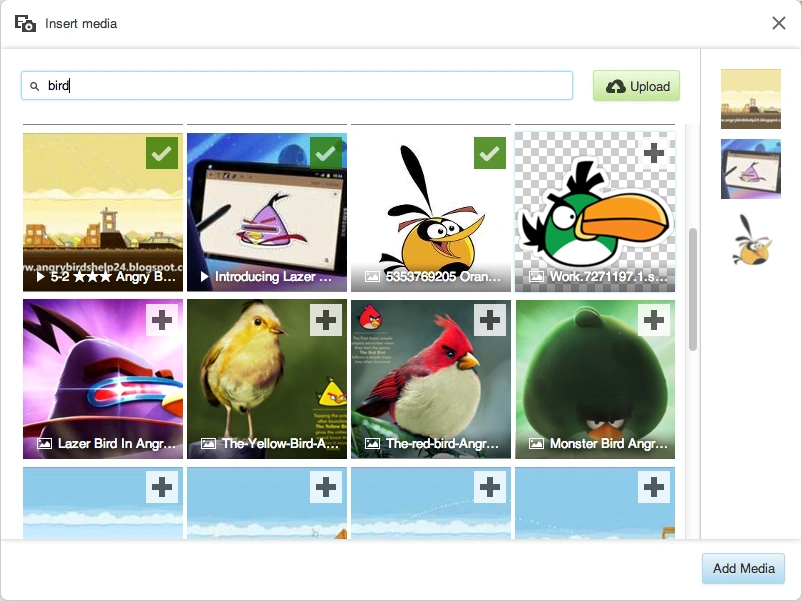Image resolution: width=802 pixels, height=601 pixels.
Task: Click the Upload button
Action: pos(636,86)
